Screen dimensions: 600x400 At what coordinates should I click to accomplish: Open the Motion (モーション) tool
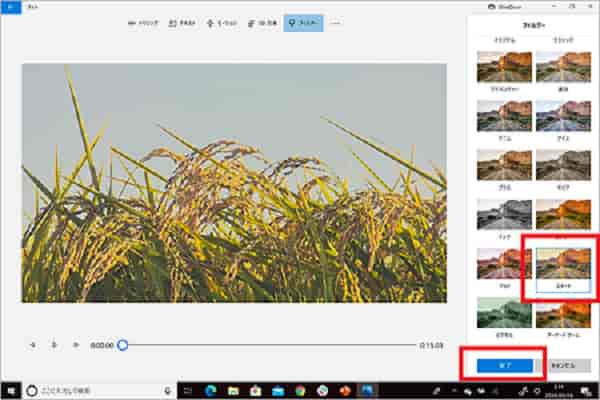tap(222, 22)
